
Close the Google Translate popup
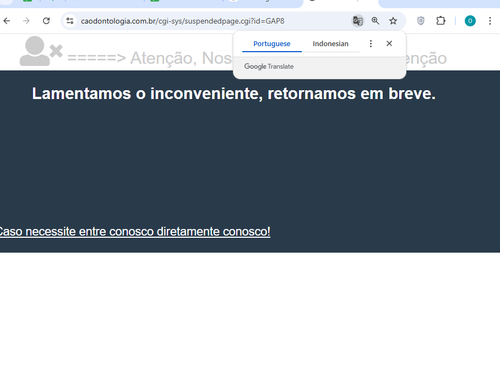pyautogui.click(x=389, y=44)
